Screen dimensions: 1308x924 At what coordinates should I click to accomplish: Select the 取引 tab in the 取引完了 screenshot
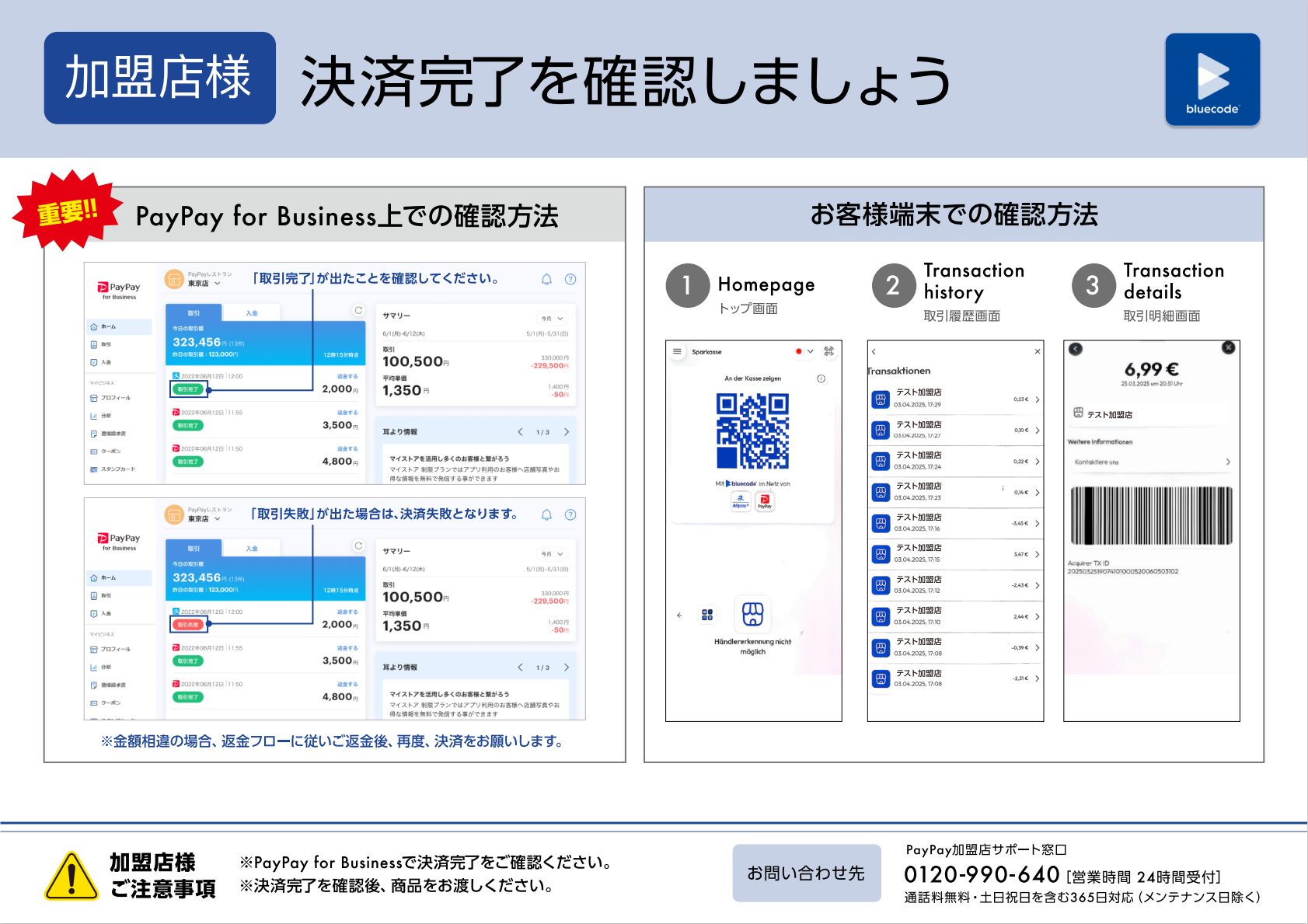point(194,313)
